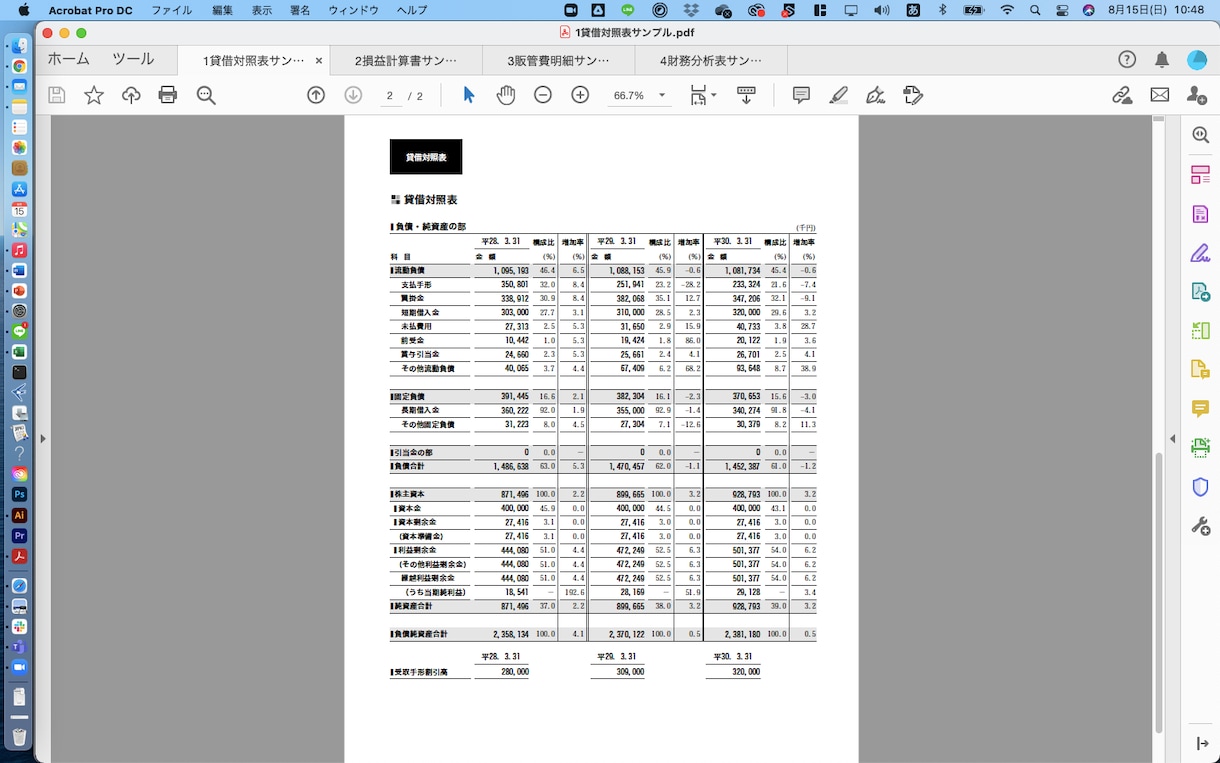Image resolution: width=1220 pixels, height=763 pixels.
Task: Go to next page arrow
Action: coord(353,95)
